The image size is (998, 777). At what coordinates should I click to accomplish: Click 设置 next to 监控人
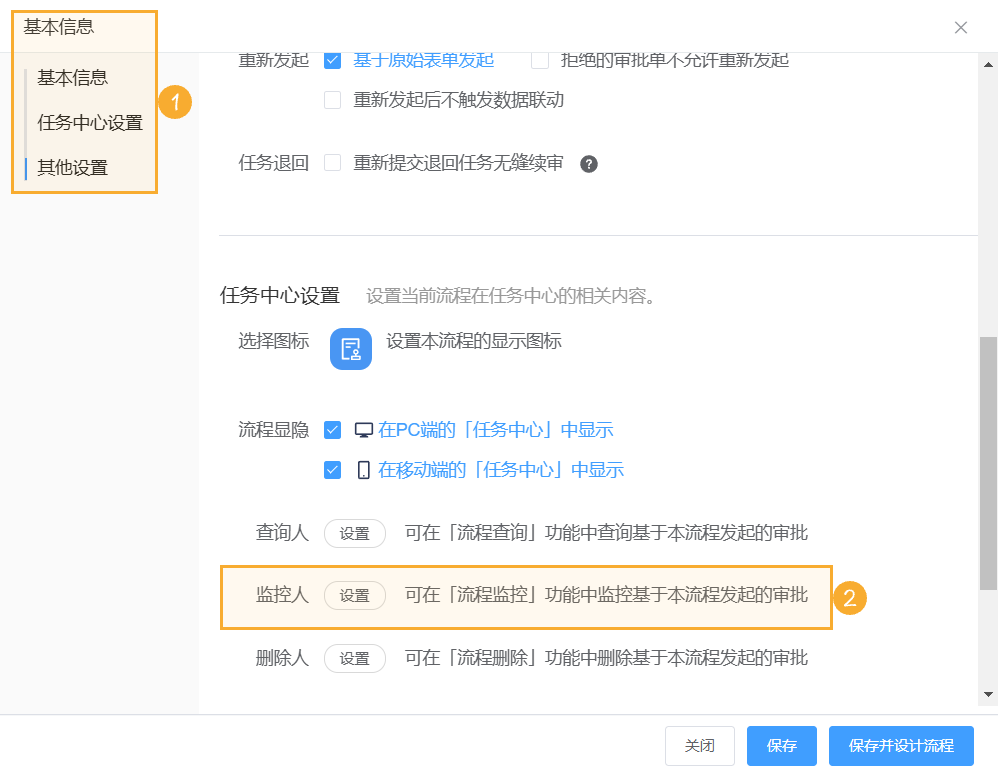click(355, 595)
